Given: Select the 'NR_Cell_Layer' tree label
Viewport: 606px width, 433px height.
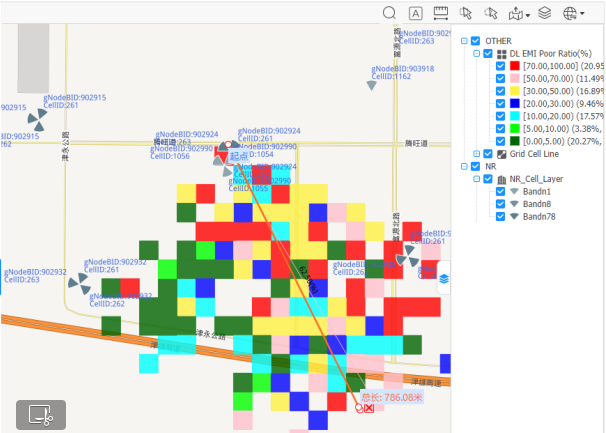Looking at the screenshot, I should [x=536, y=179].
